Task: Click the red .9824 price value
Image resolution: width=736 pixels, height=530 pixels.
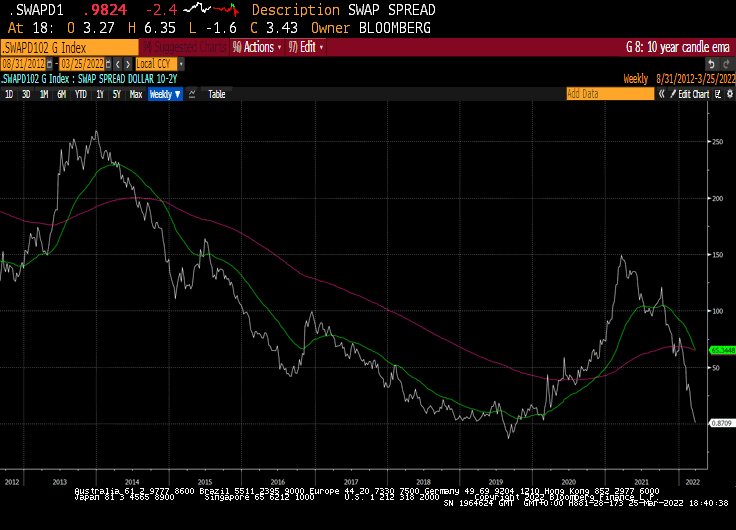Action: coord(105,10)
